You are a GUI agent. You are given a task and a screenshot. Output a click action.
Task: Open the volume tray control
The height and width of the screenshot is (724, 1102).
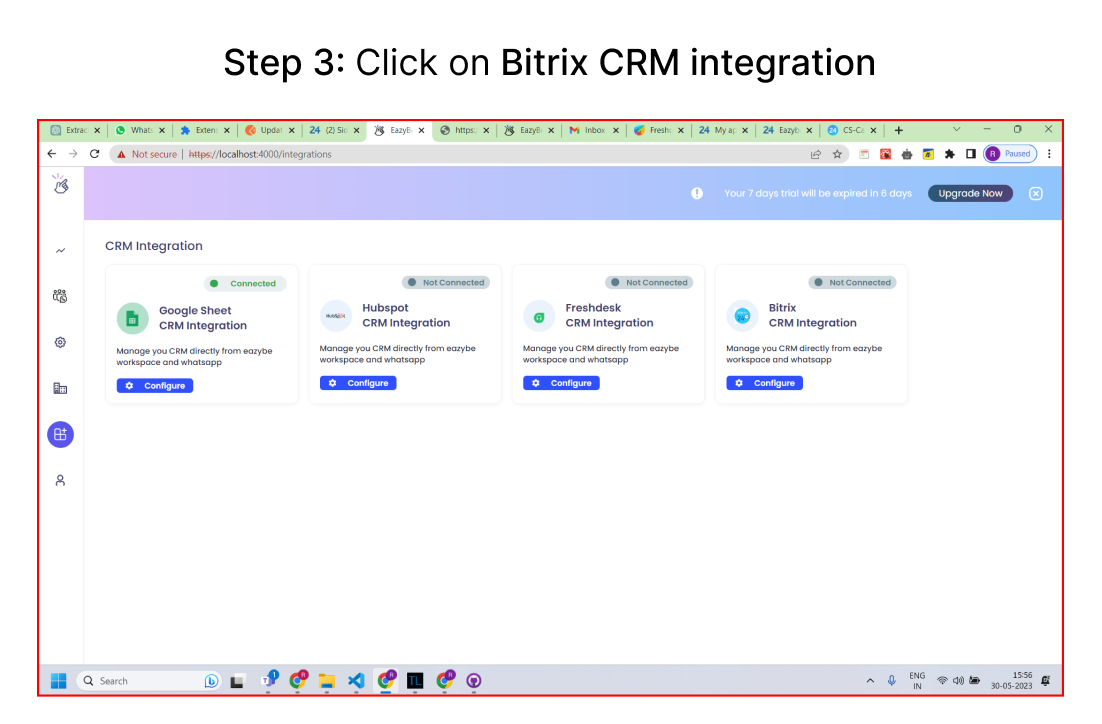point(958,680)
